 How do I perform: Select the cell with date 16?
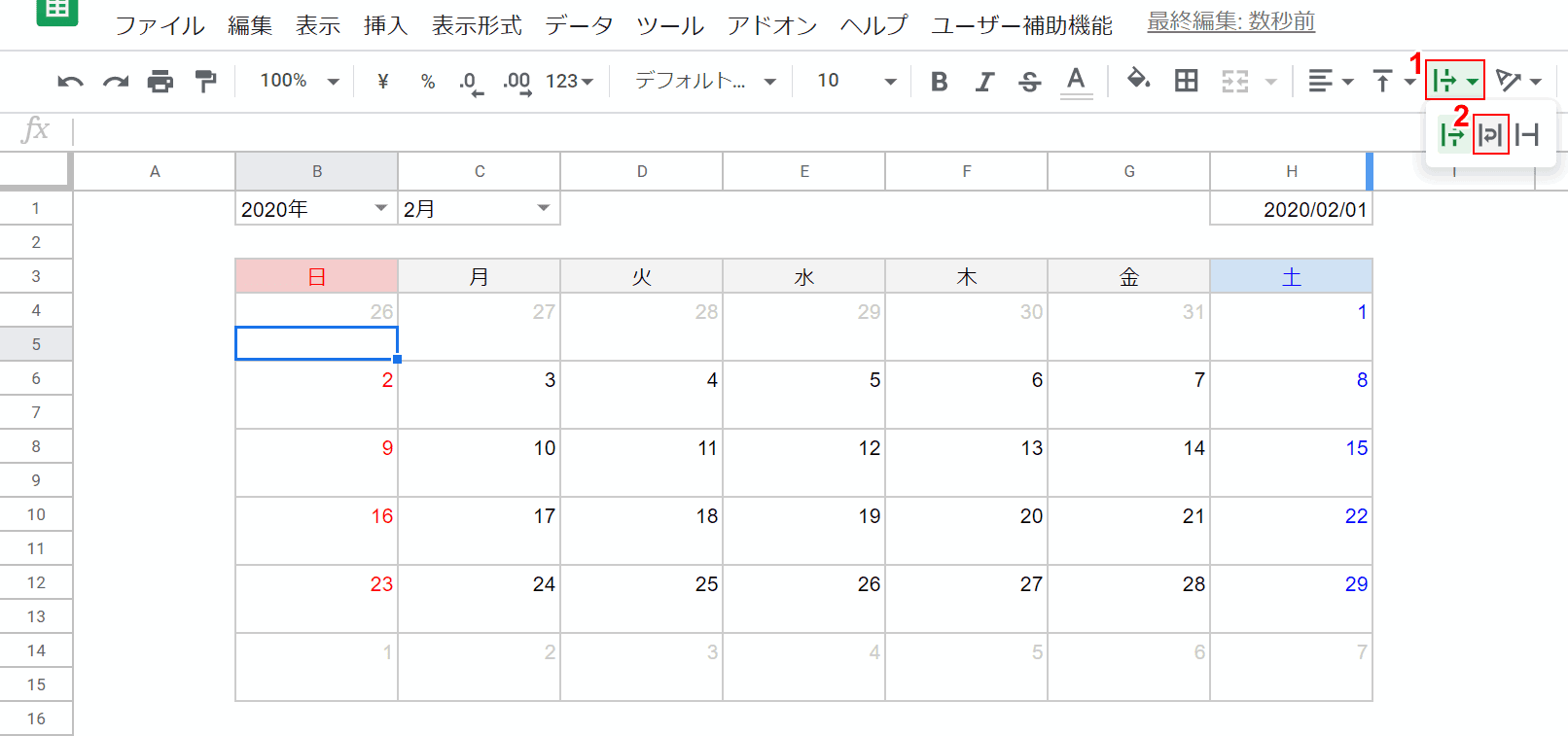(316, 514)
